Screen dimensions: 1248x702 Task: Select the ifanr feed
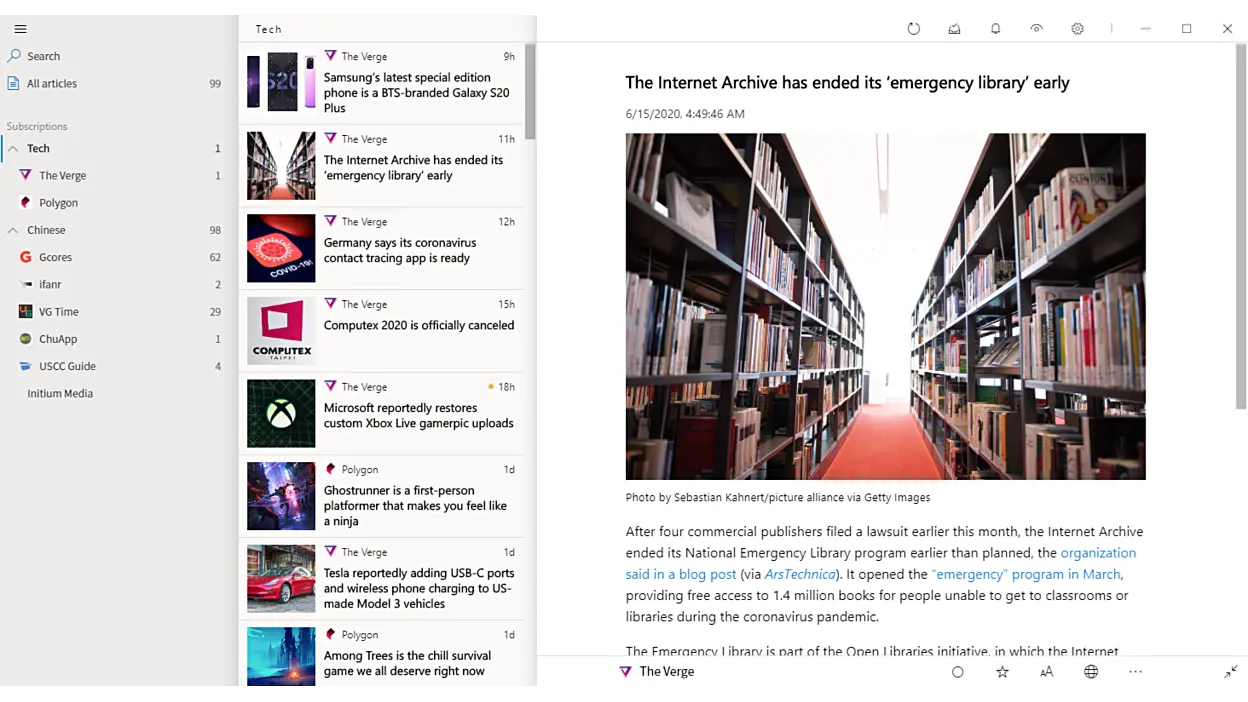(x=118, y=284)
